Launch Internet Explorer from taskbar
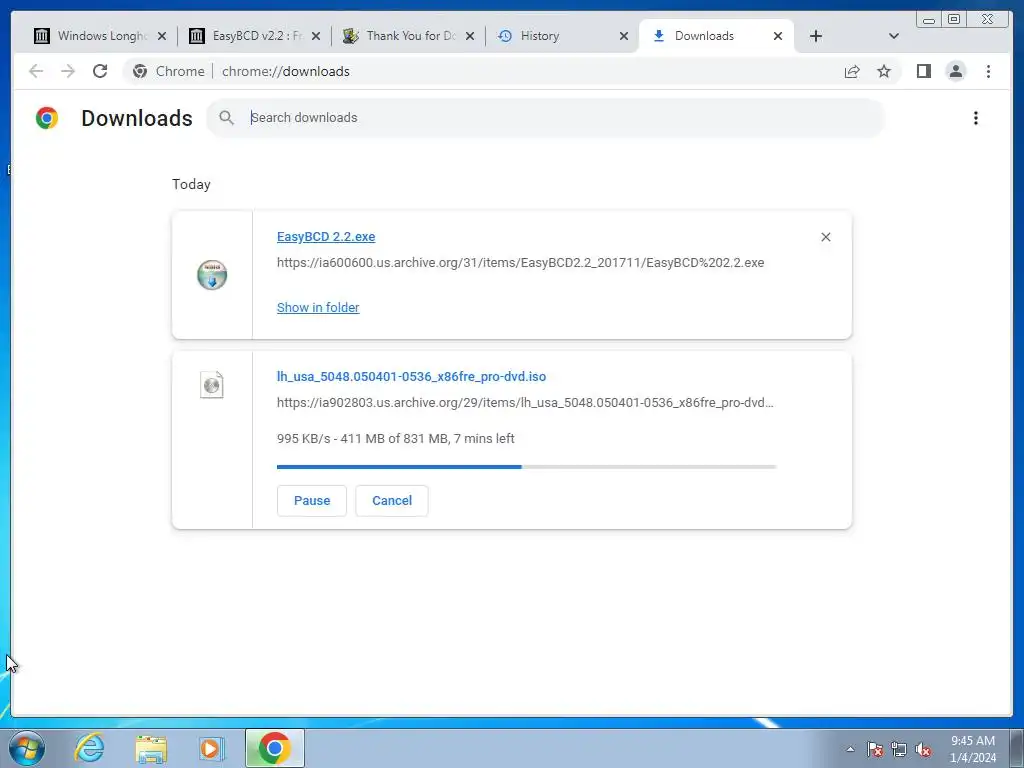The height and width of the screenshot is (768, 1024). [89, 748]
